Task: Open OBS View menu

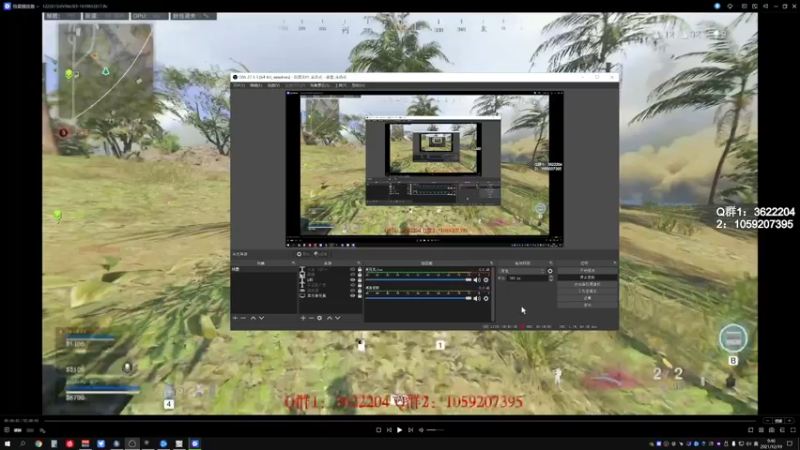Action: pos(273,85)
